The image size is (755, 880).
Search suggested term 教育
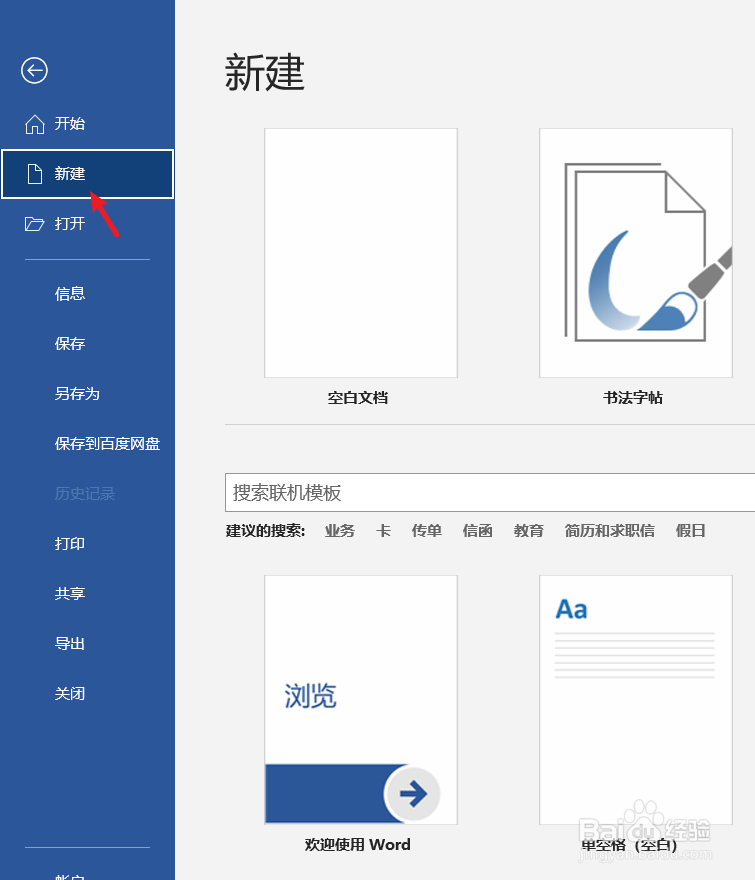[529, 531]
